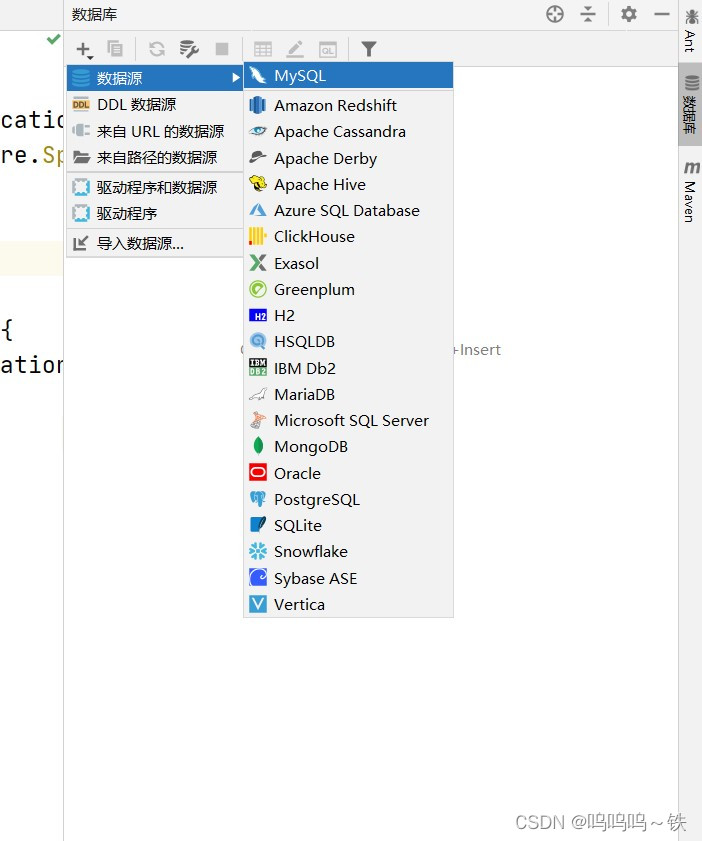
Task: Select PostgreSQL data source
Action: 349,499
